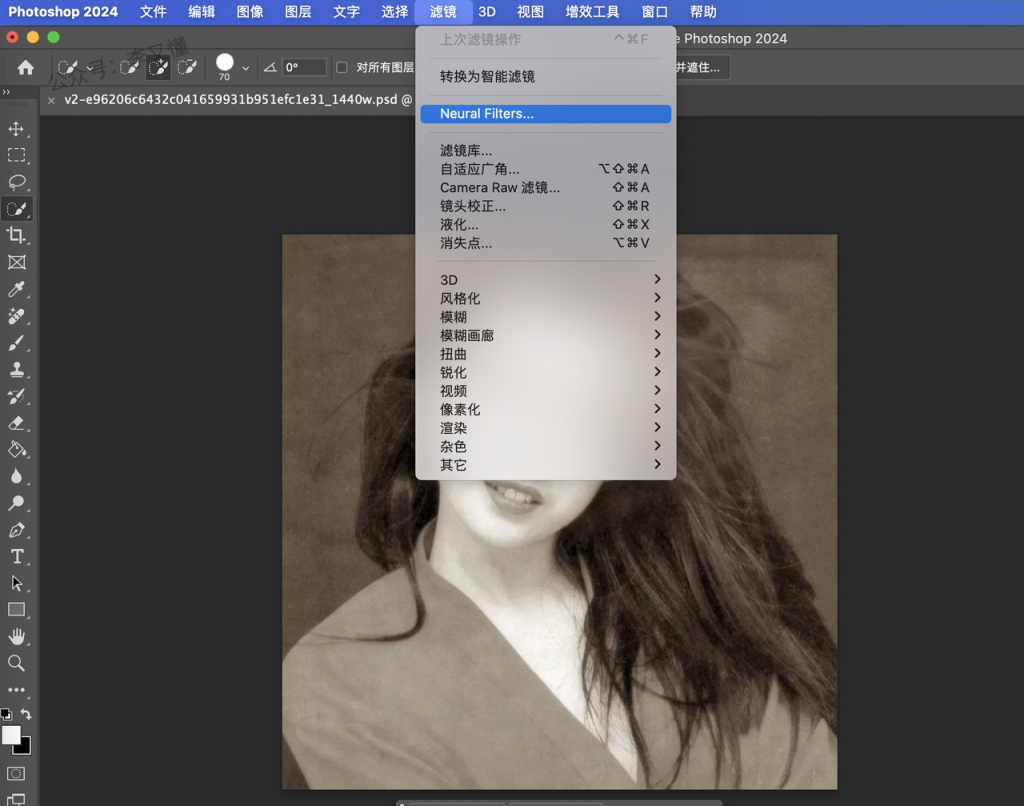Open the 窗口 menu
The image size is (1024, 806).
[654, 12]
